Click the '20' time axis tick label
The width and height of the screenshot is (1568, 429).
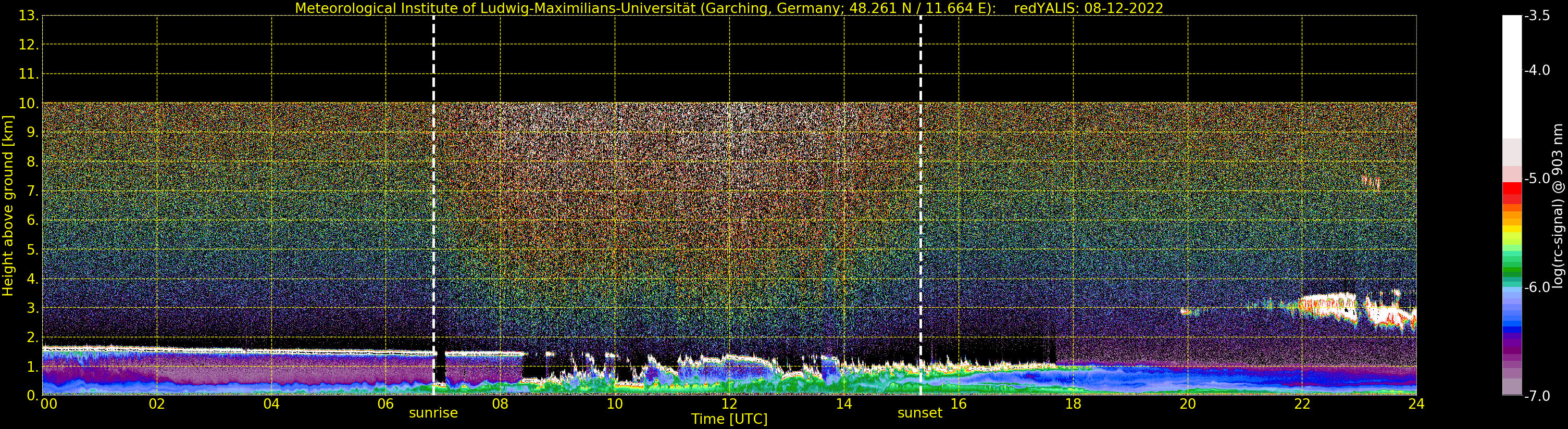click(x=1188, y=404)
